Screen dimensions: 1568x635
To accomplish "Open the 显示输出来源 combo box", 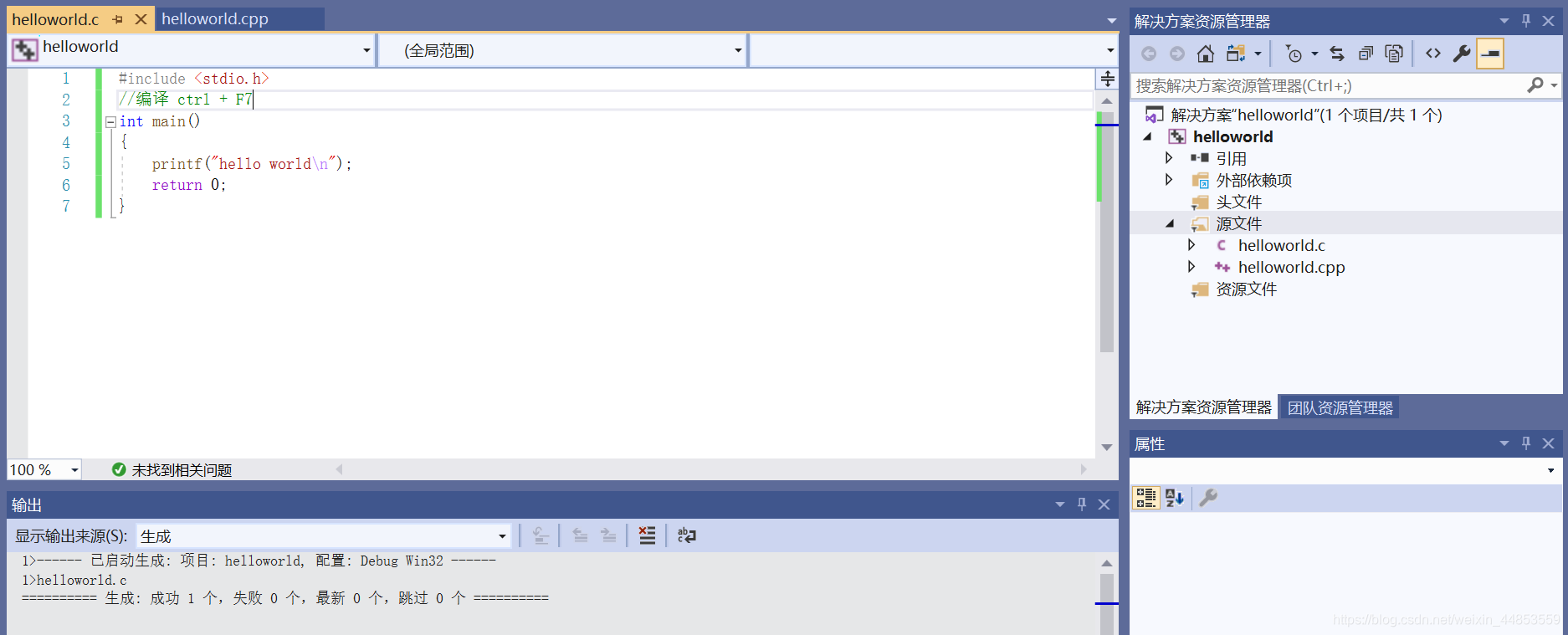I will (324, 535).
